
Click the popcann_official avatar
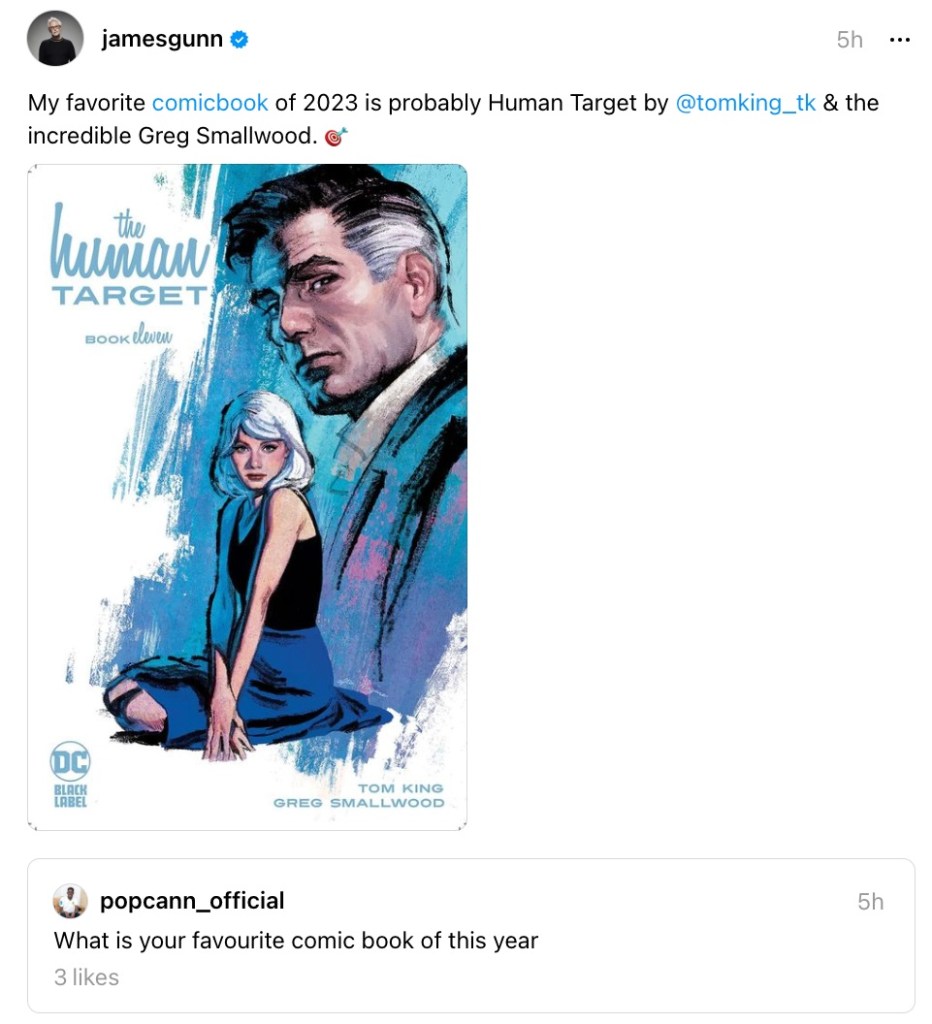click(x=70, y=901)
